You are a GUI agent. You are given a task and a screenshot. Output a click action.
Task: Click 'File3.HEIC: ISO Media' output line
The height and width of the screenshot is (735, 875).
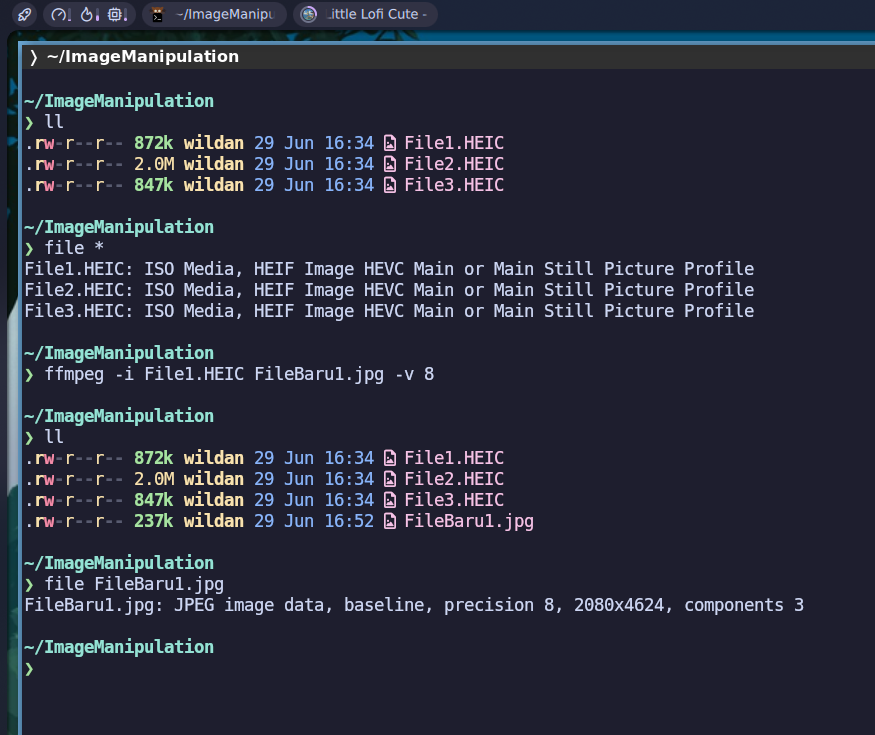(389, 311)
